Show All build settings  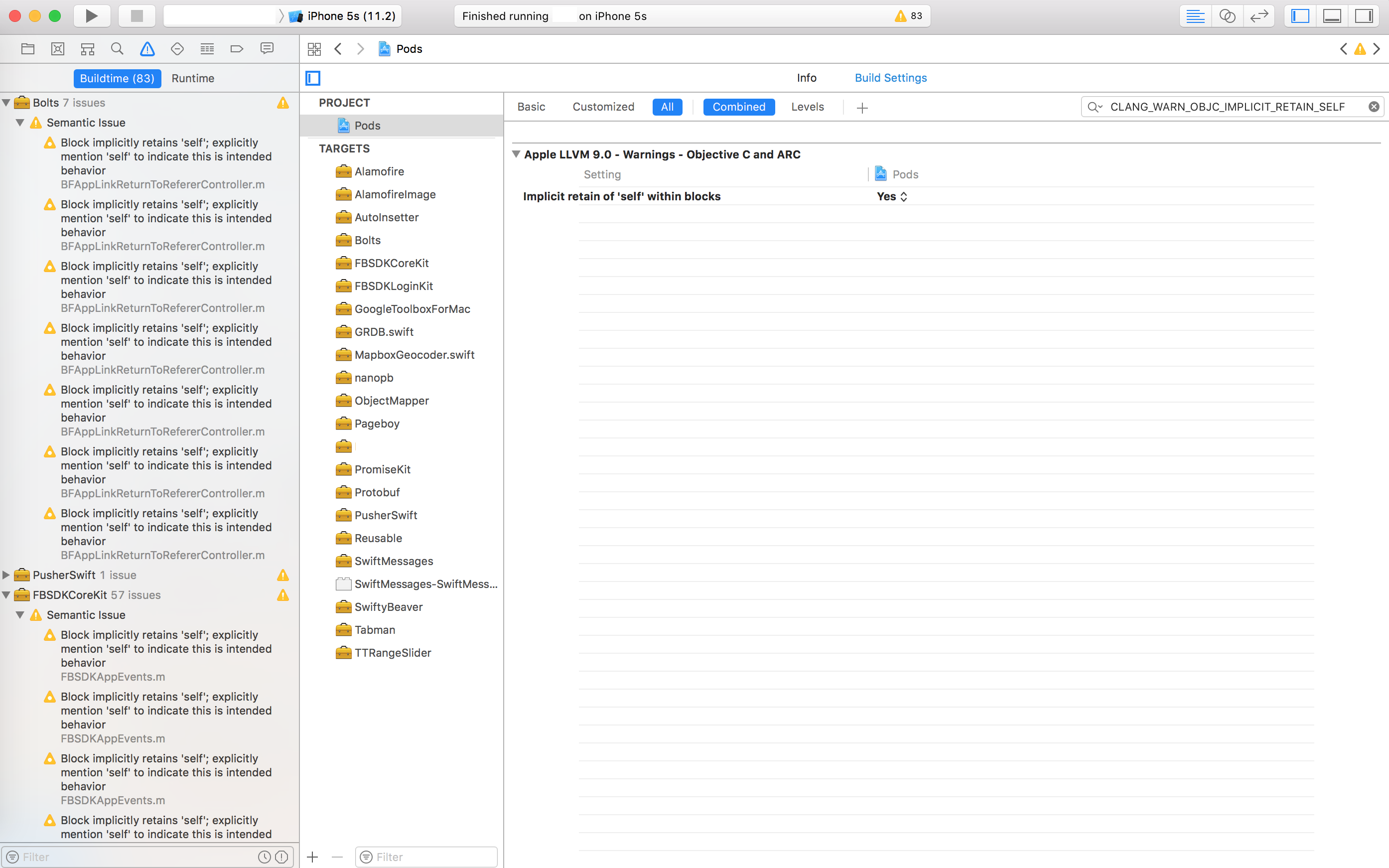tap(667, 107)
